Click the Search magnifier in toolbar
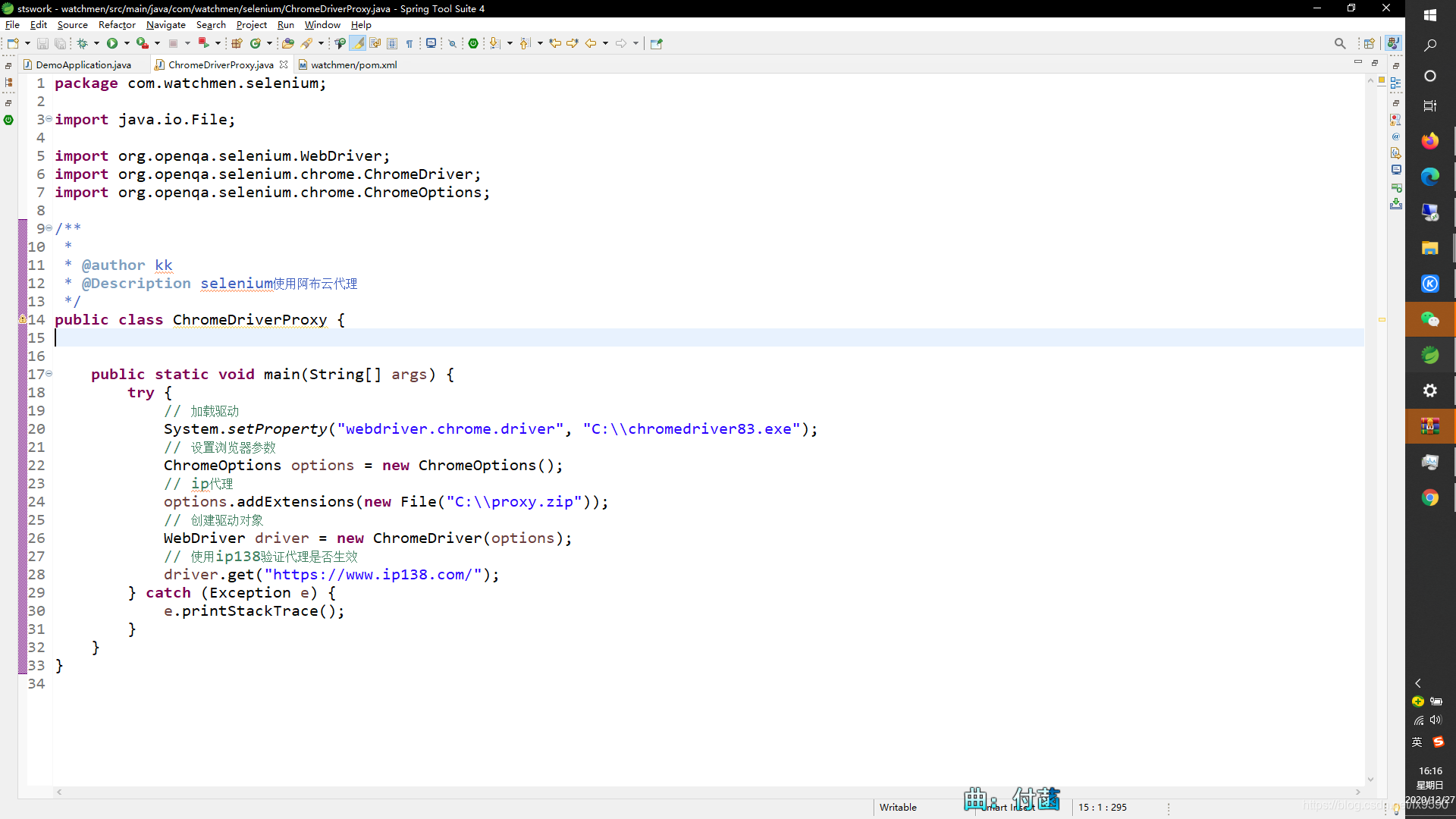 click(1340, 43)
